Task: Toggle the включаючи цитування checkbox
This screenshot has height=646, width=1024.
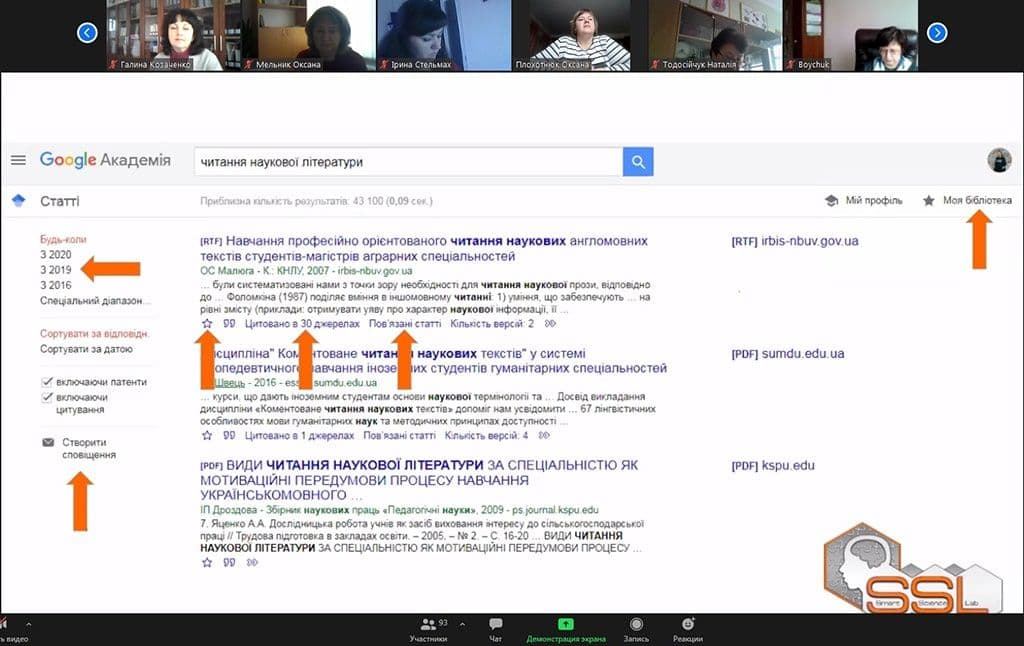Action: click(x=47, y=397)
